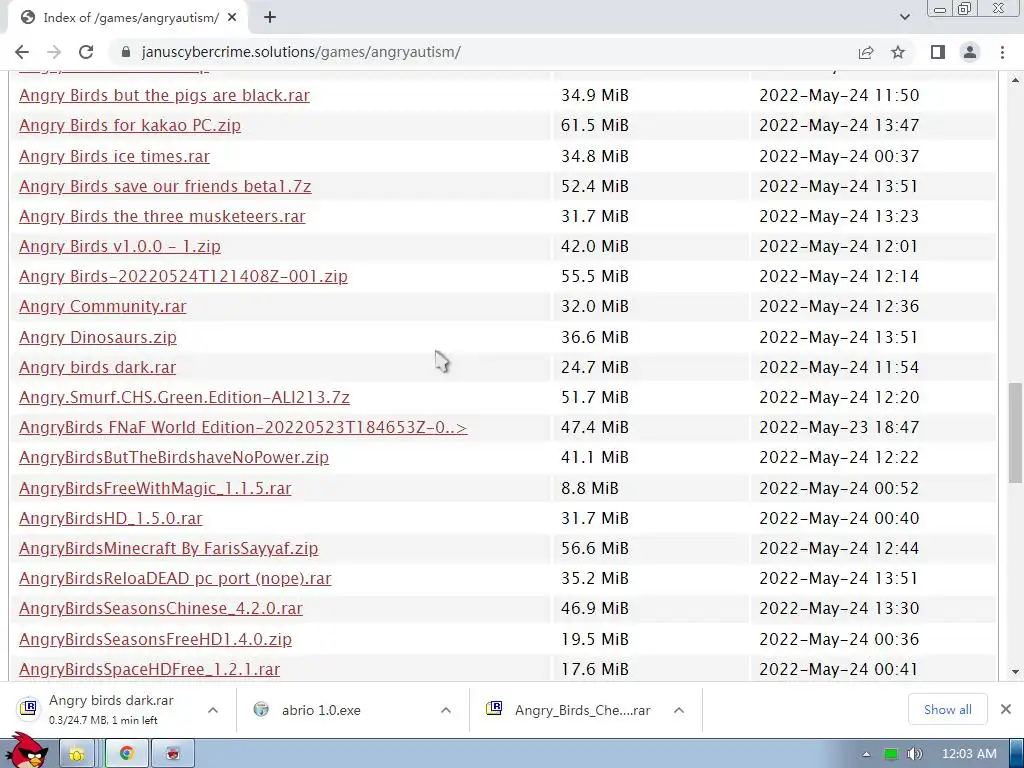
Task: Click the Angry birds dark.rar link
Action: 97,368
